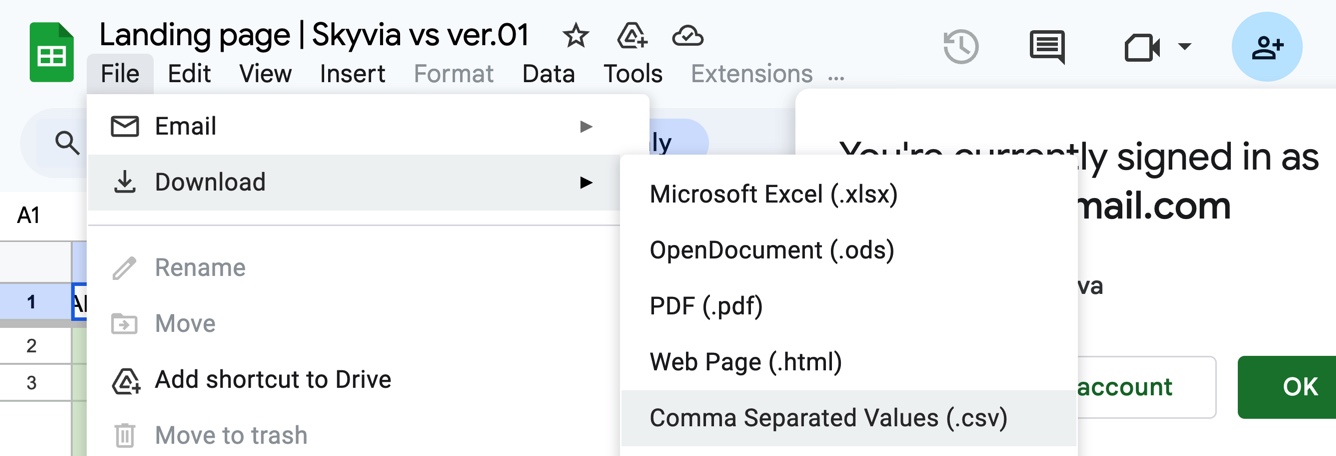Start a Meet video call
The width and height of the screenshot is (1336, 456).
[1142, 47]
